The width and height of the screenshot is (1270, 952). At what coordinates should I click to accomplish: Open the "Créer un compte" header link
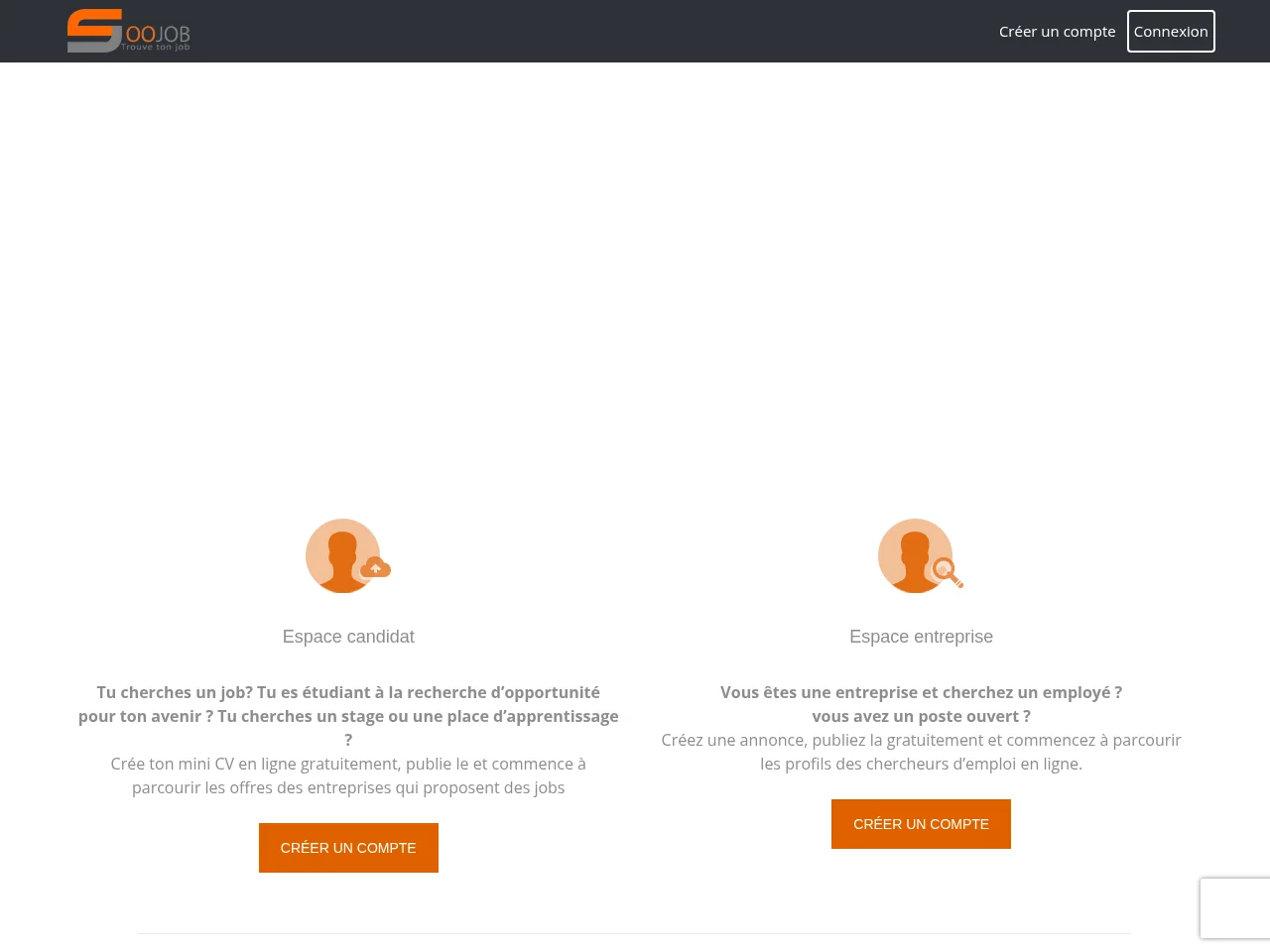pos(1057,32)
